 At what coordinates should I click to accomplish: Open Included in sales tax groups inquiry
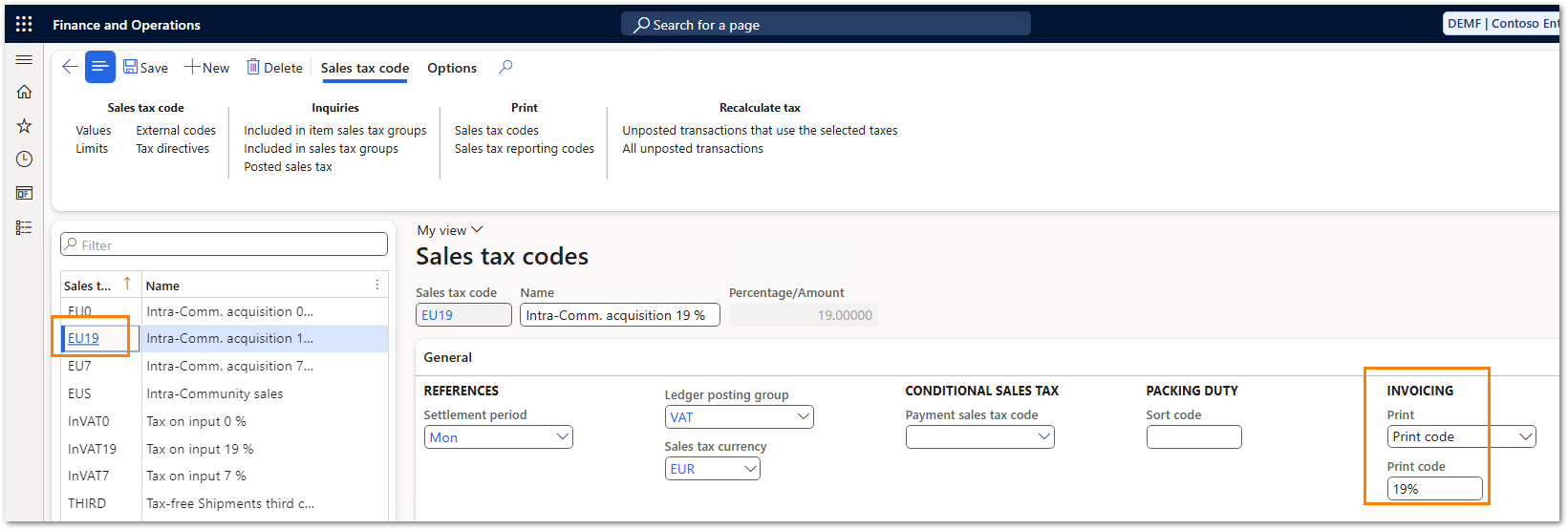(x=321, y=148)
